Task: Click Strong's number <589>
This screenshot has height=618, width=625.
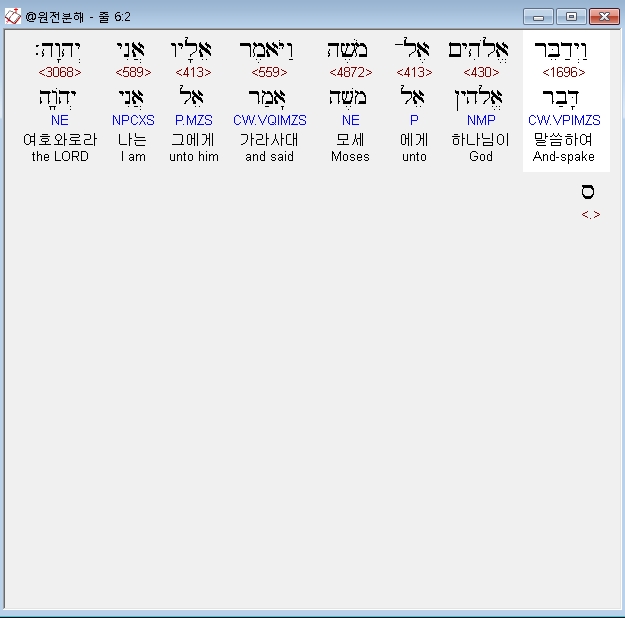Action: [133, 72]
